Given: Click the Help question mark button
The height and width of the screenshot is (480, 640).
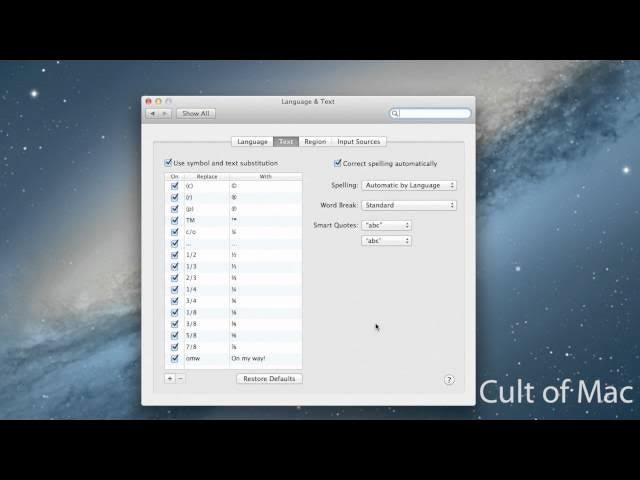Looking at the screenshot, I should tap(449, 380).
